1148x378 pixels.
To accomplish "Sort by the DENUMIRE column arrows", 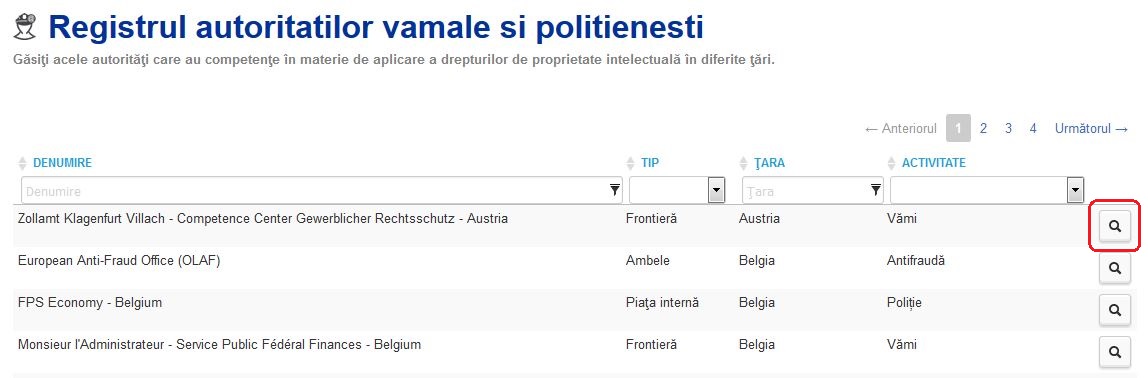I will [22, 163].
